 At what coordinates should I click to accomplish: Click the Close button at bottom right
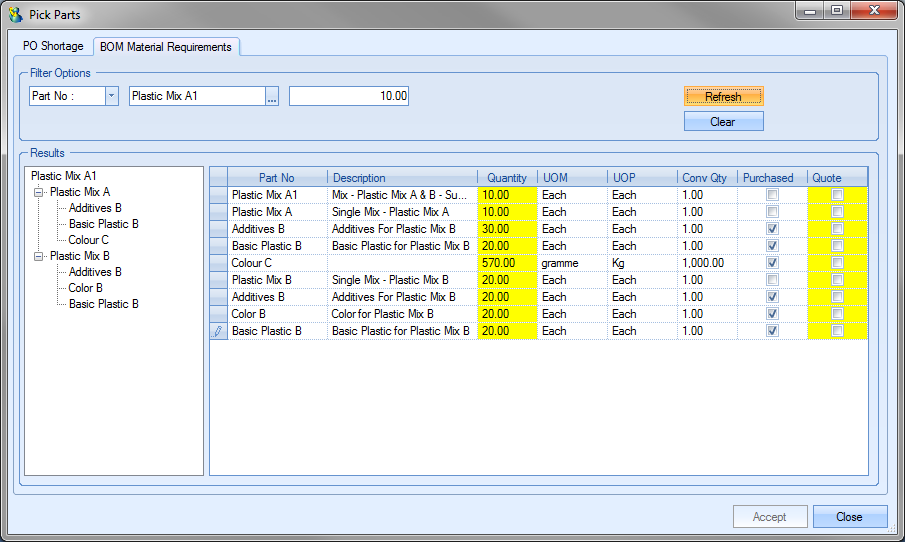pos(849,517)
